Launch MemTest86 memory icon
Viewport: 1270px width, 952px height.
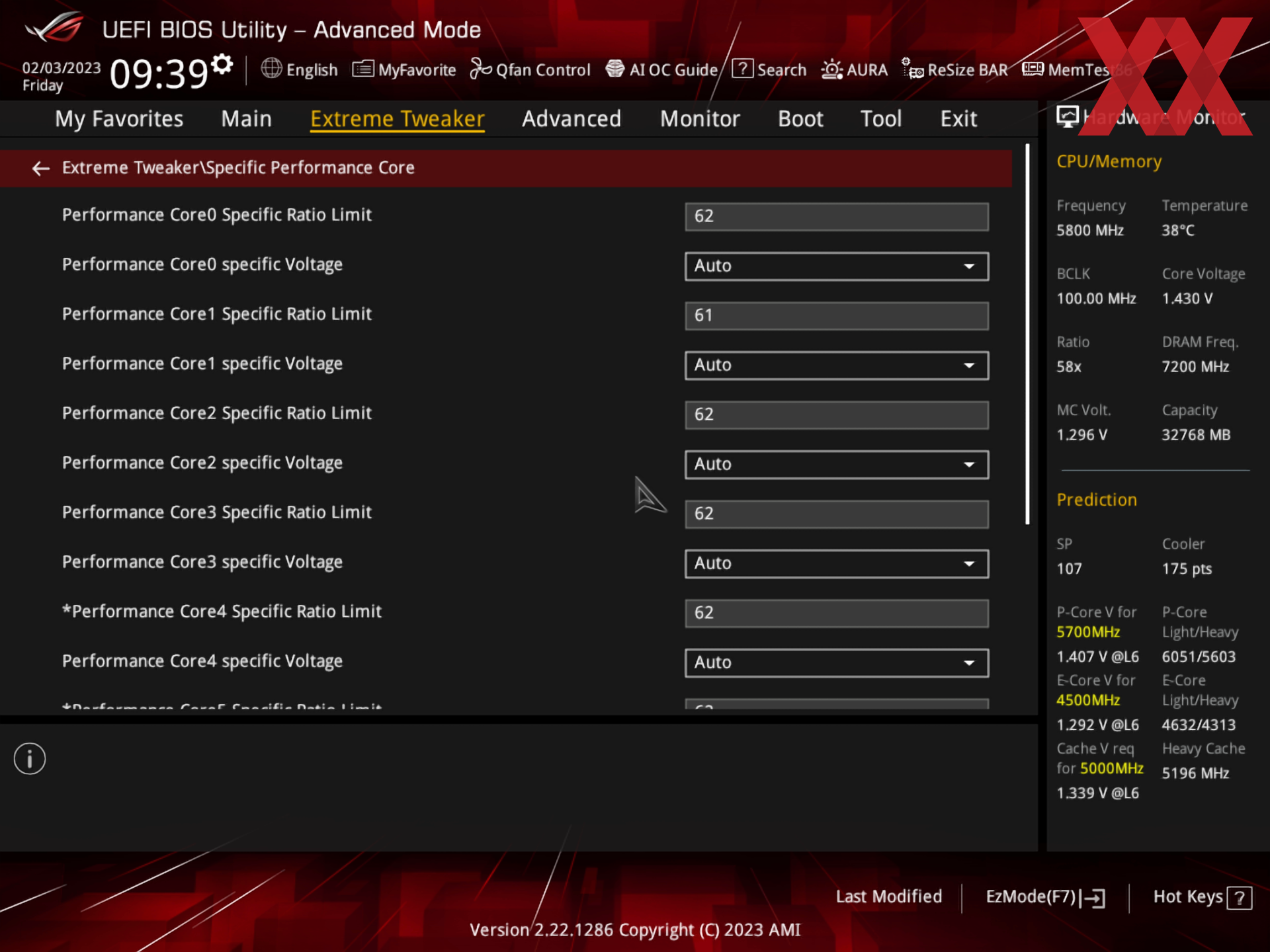click(x=1033, y=69)
